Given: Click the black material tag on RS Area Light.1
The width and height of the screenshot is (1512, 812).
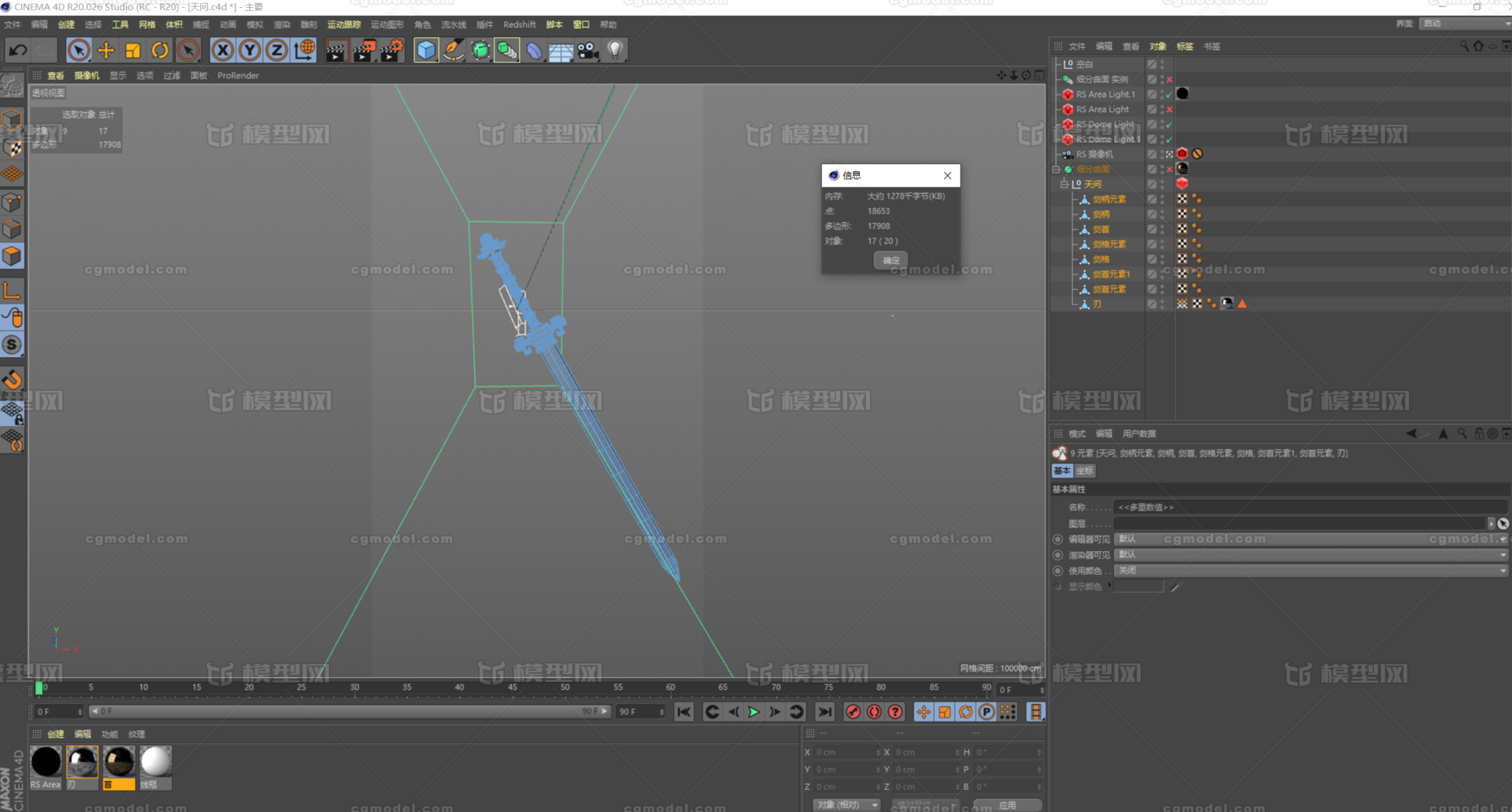Looking at the screenshot, I should tap(1183, 94).
